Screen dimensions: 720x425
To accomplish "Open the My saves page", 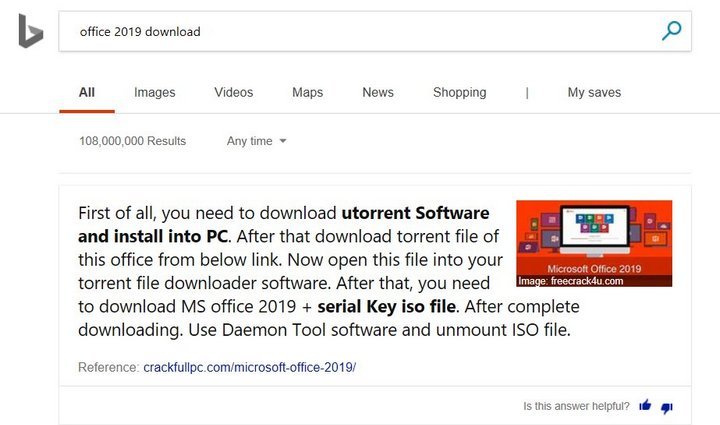I will pos(594,92).
